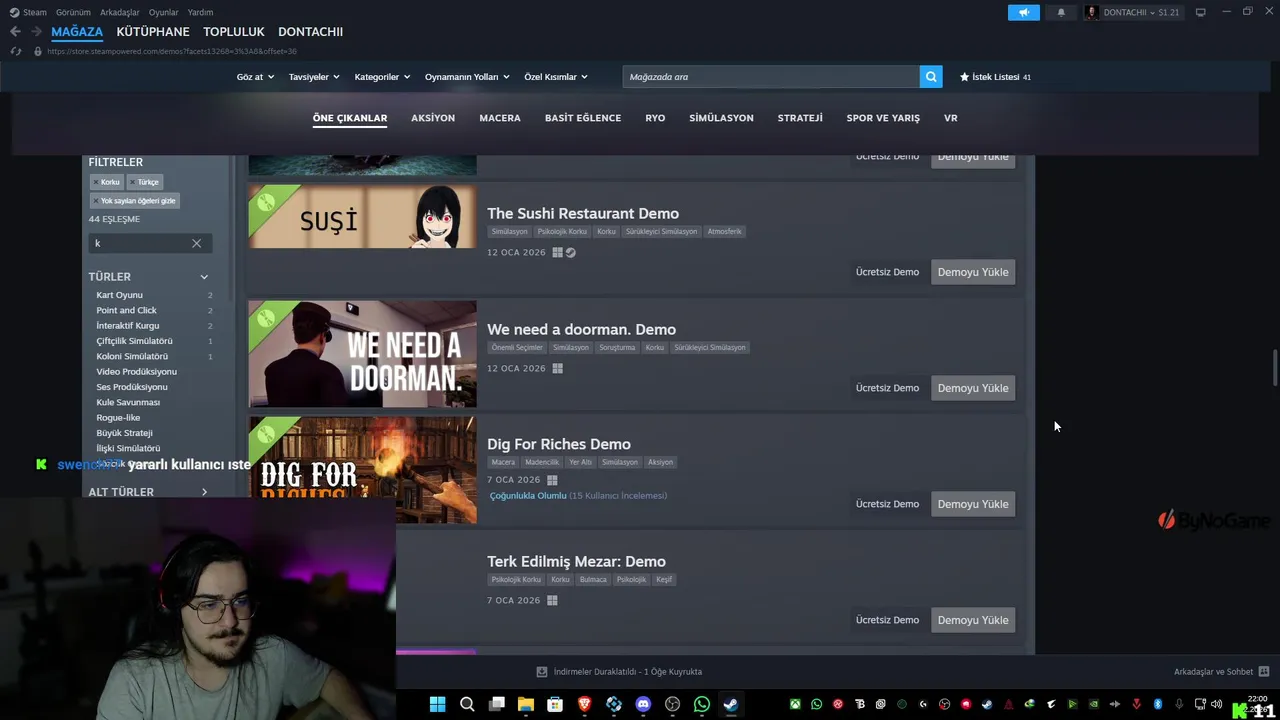The height and width of the screenshot is (720, 1280).
Task: Launch Brave browser from the taskbar
Action: tap(584, 704)
